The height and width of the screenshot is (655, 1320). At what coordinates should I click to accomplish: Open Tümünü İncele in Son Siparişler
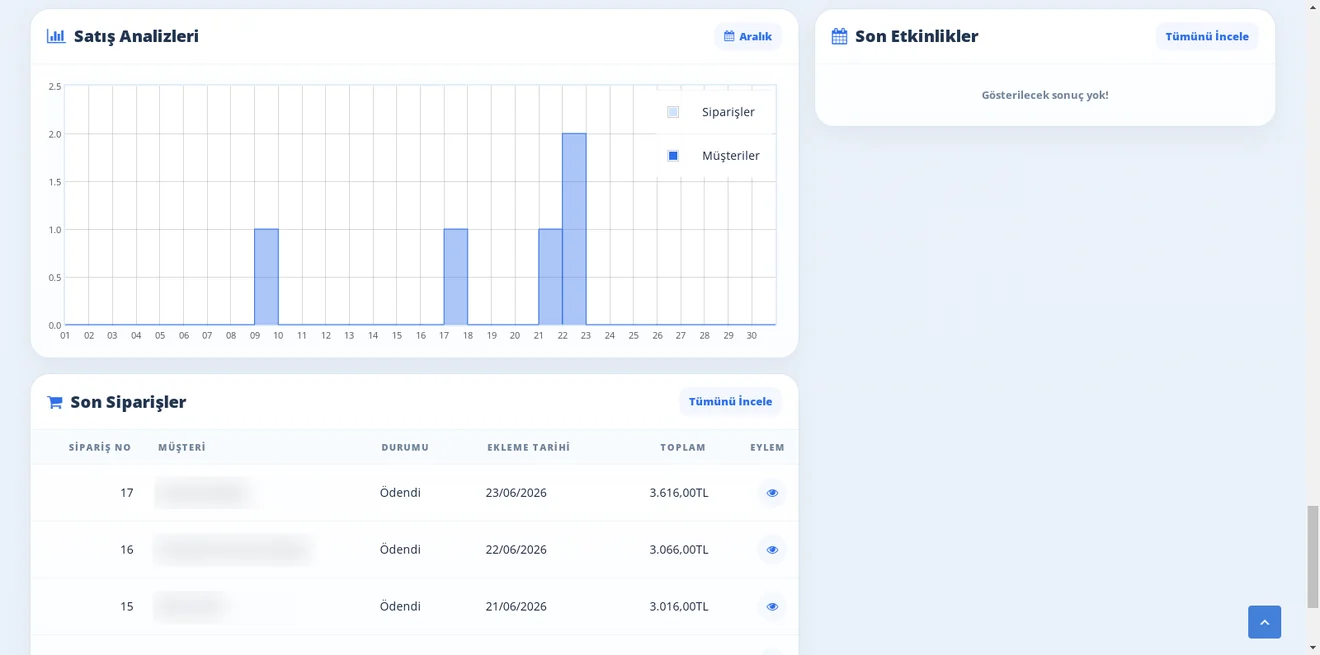730,401
